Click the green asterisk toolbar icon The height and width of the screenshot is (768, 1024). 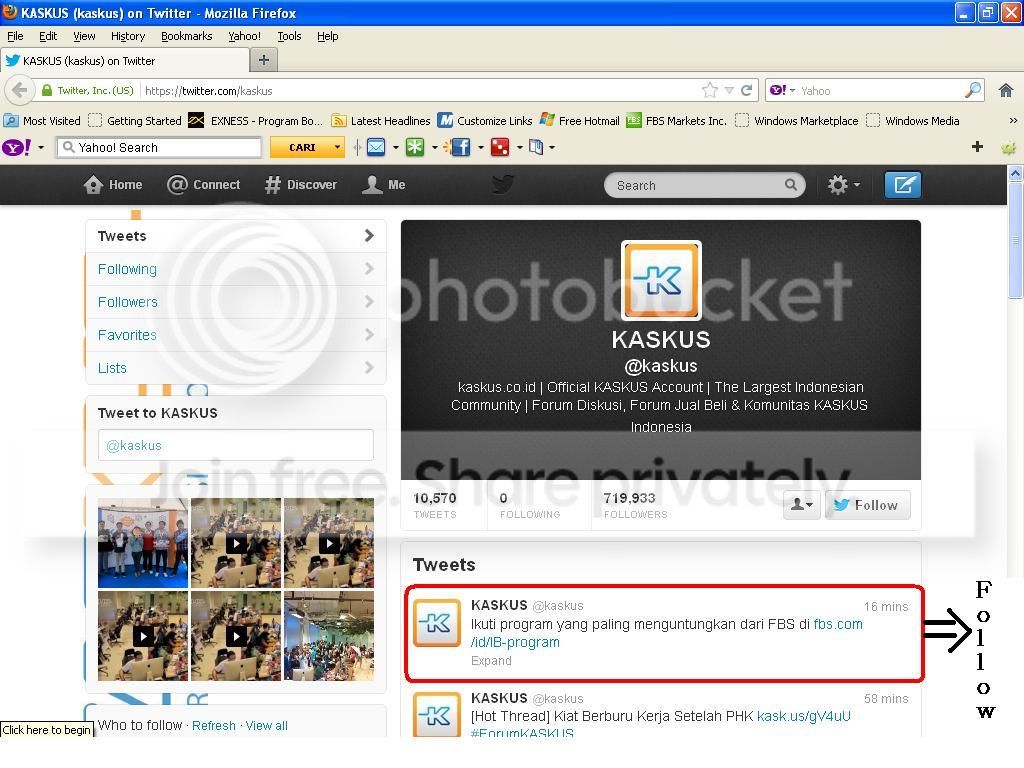(x=415, y=148)
